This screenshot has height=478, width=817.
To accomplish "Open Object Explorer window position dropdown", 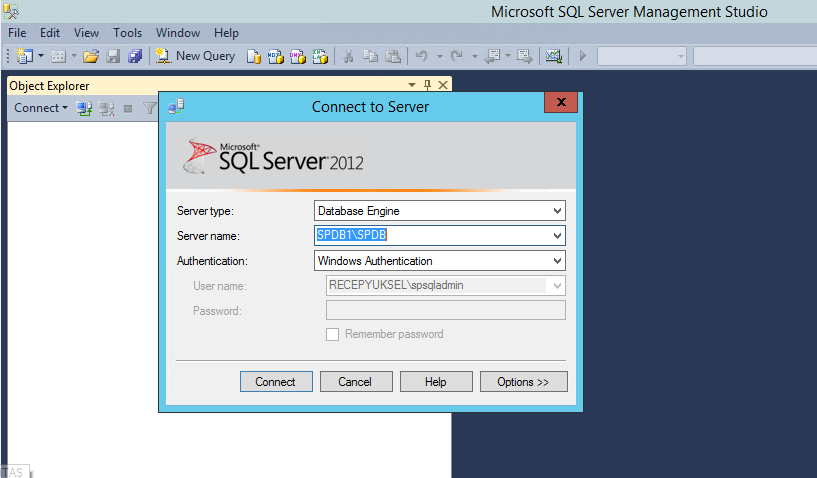I will click(412, 85).
